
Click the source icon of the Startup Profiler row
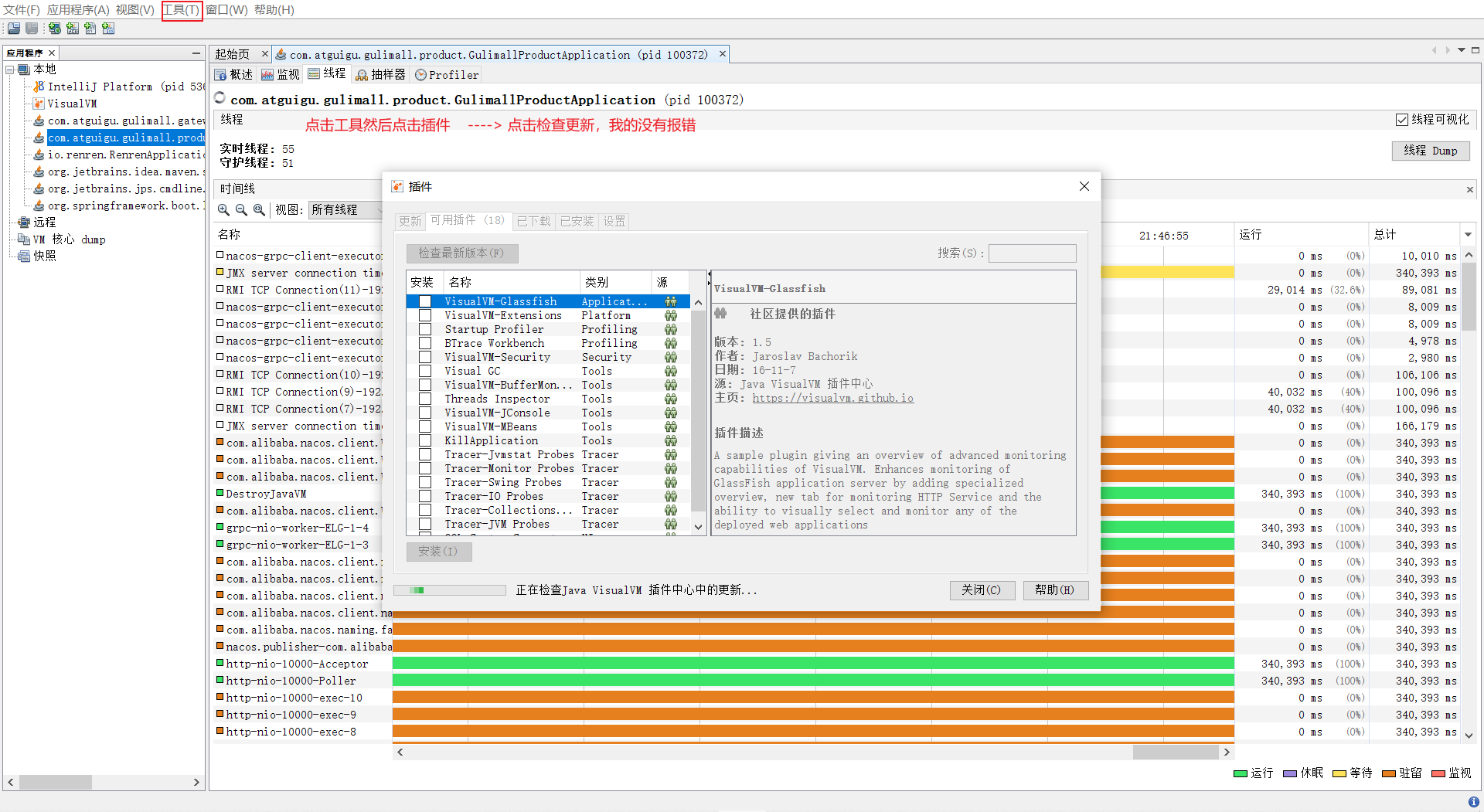tap(671, 329)
